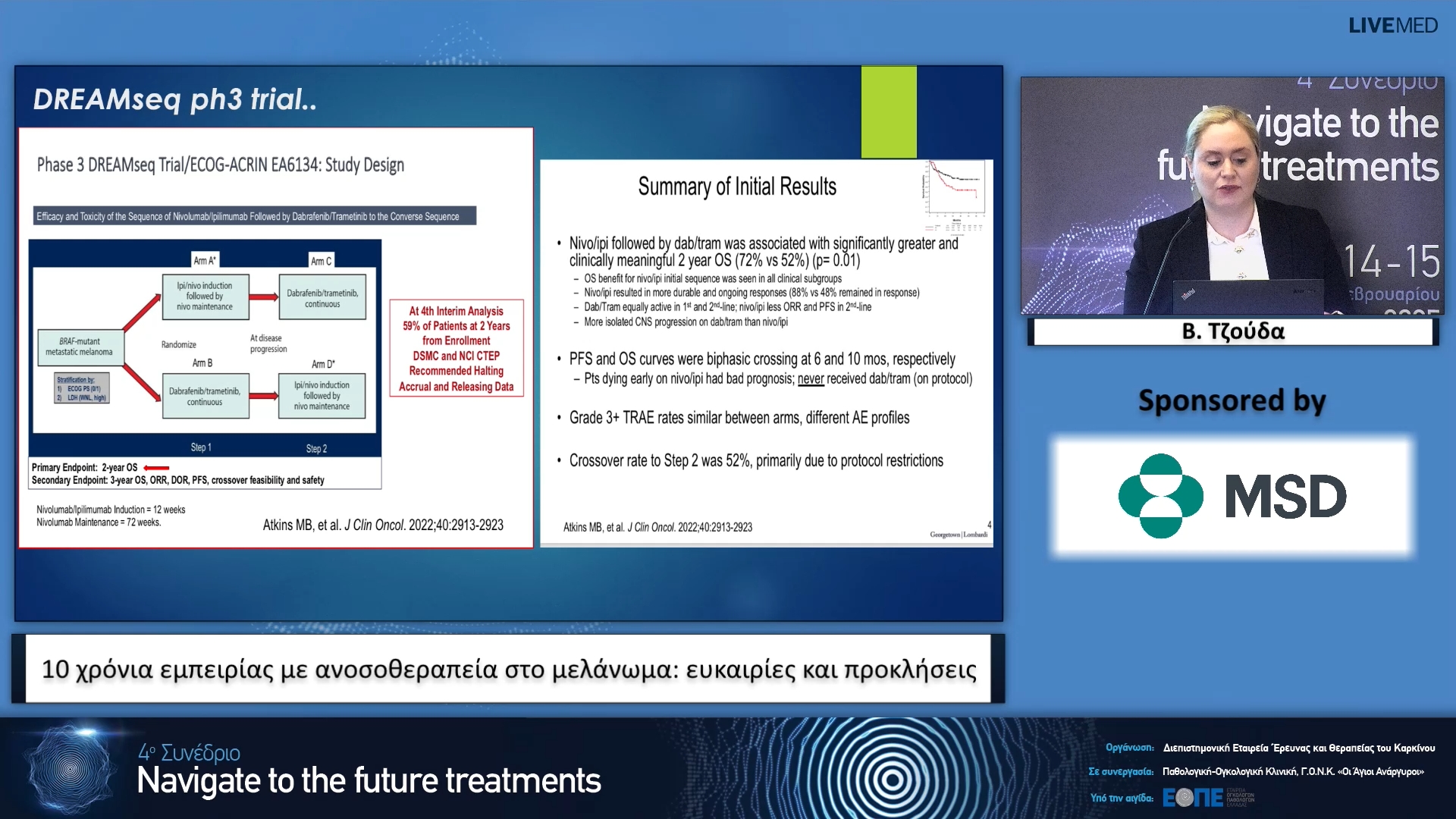Click the circular spiral conference emblem
The height and width of the screenshot is (819, 1456).
[71, 769]
